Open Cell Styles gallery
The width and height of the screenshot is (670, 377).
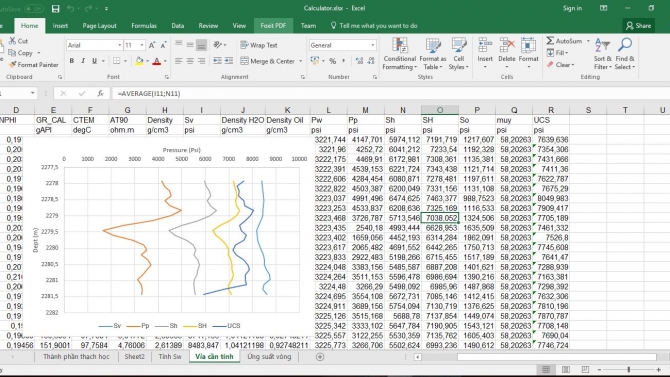pos(458,54)
